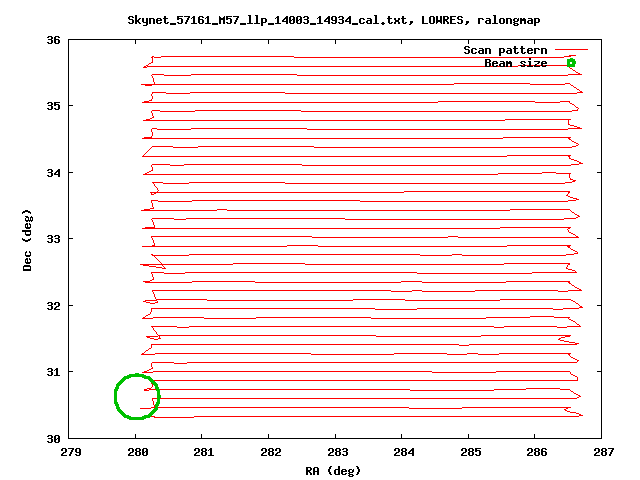640x480 pixels.
Task: Click the y-axis tick label 33
Action: click(53, 239)
